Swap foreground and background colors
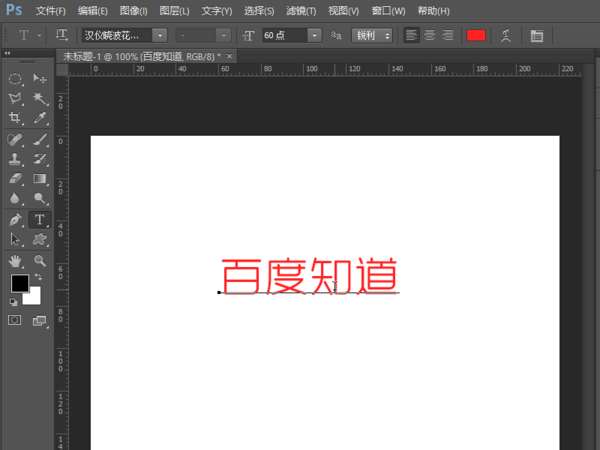Image resolution: width=600 pixels, height=450 pixels. (x=38, y=276)
